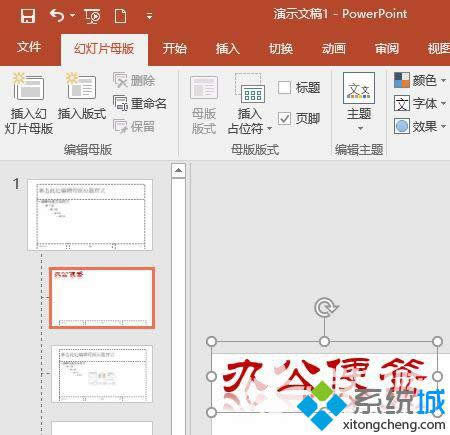The image size is (450, 435).
Task: Click the top-middle resize handle of text box
Action: click(x=324, y=341)
